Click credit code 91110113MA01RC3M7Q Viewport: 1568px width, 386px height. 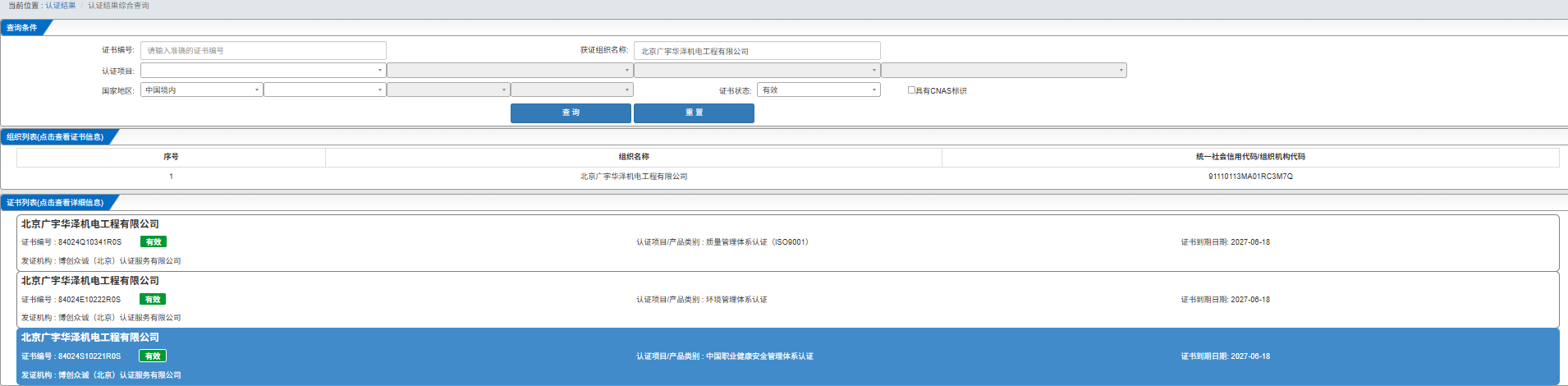(1250, 177)
